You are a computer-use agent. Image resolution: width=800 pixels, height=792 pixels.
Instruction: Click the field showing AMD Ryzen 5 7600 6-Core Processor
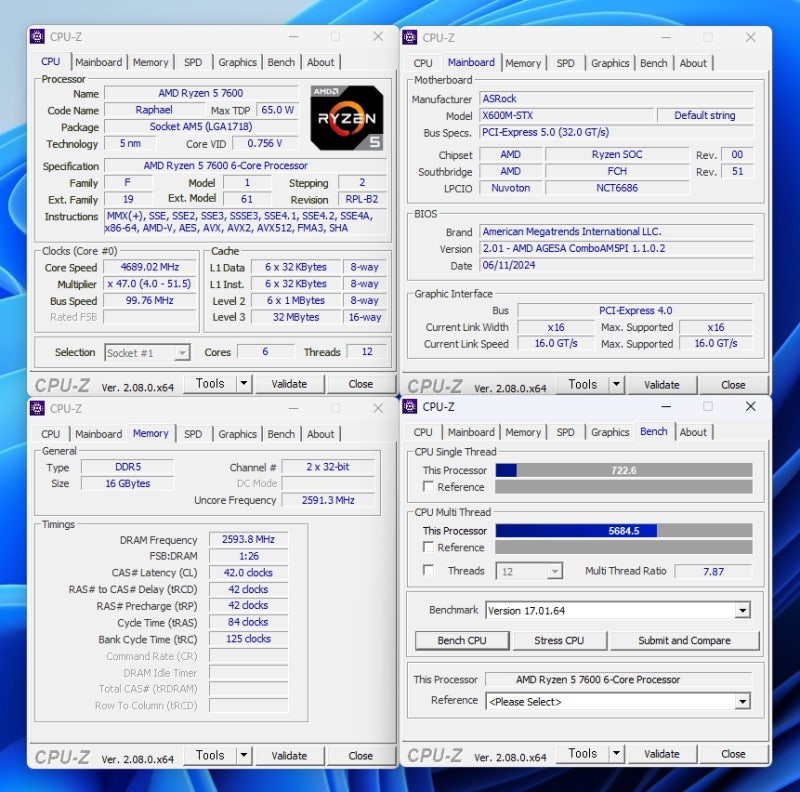pos(618,679)
